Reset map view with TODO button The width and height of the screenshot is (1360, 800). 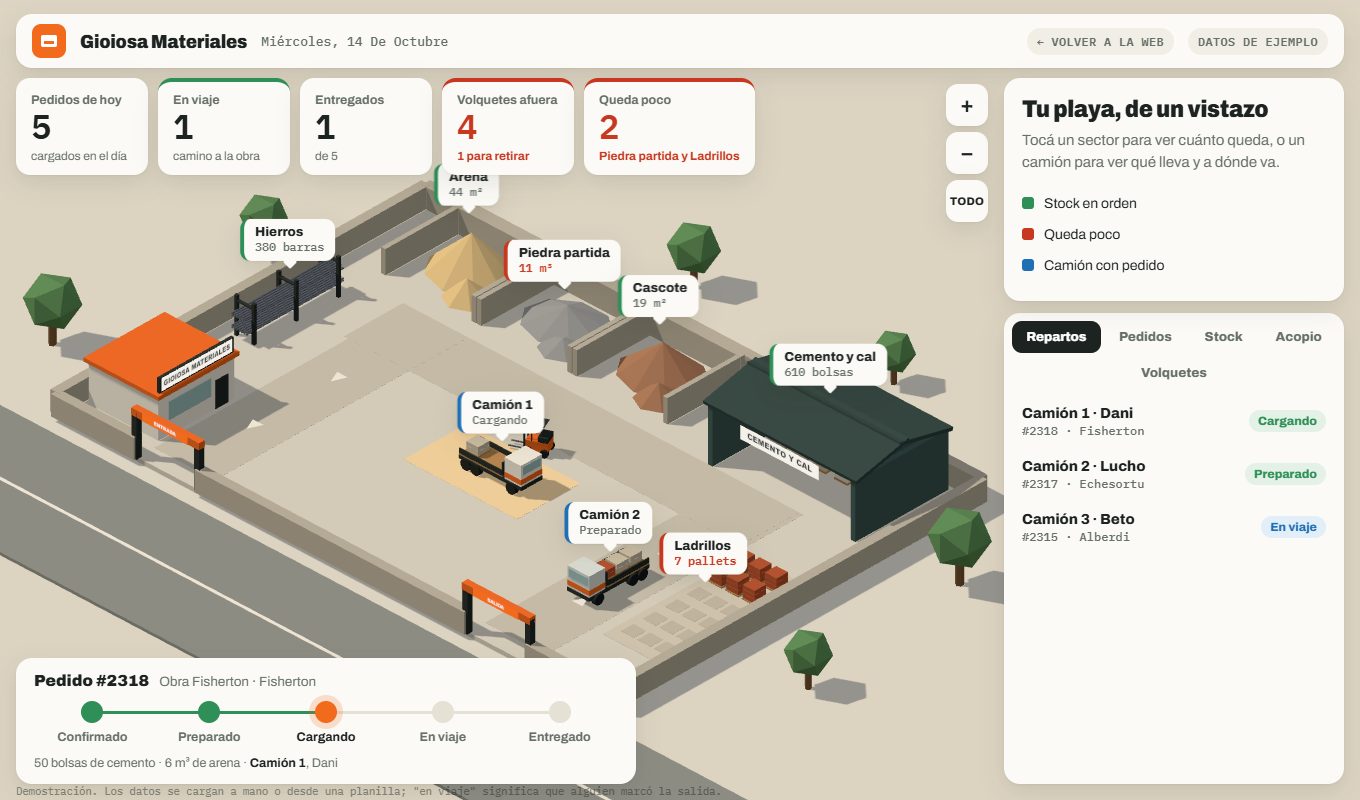pyautogui.click(x=967, y=201)
